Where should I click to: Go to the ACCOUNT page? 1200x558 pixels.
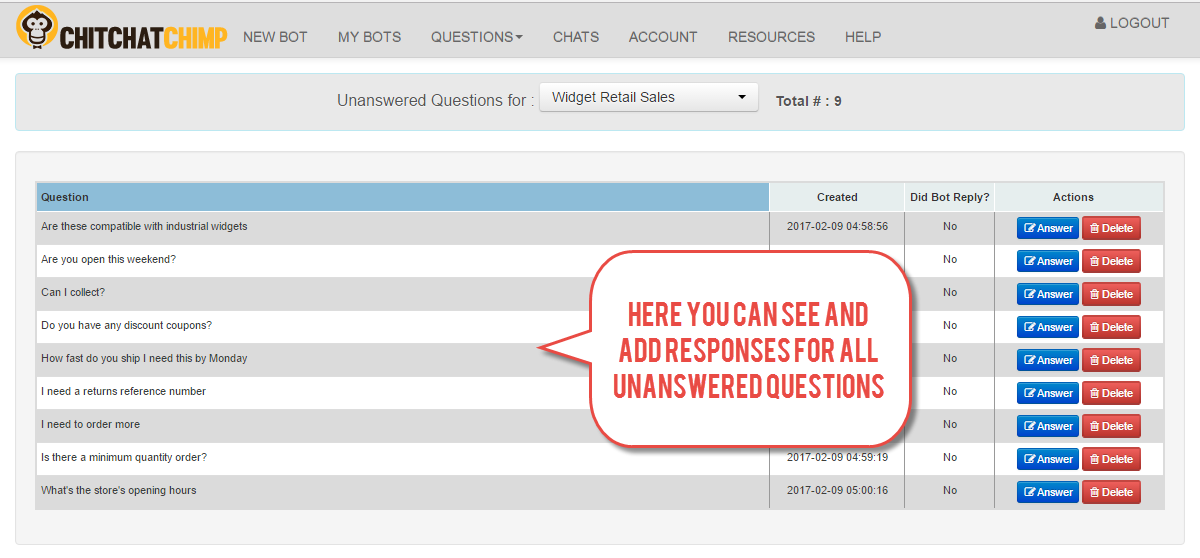pos(663,37)
